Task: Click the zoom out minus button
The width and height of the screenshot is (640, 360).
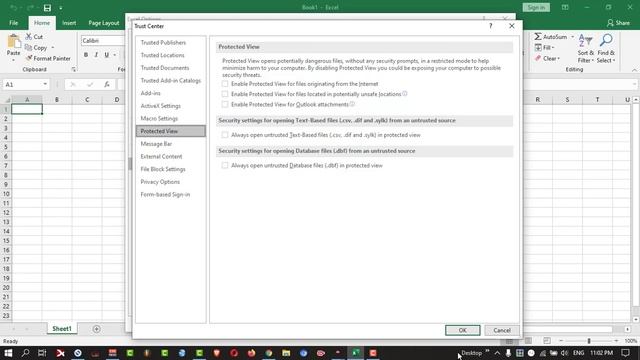Action: [x=561, y=341]
